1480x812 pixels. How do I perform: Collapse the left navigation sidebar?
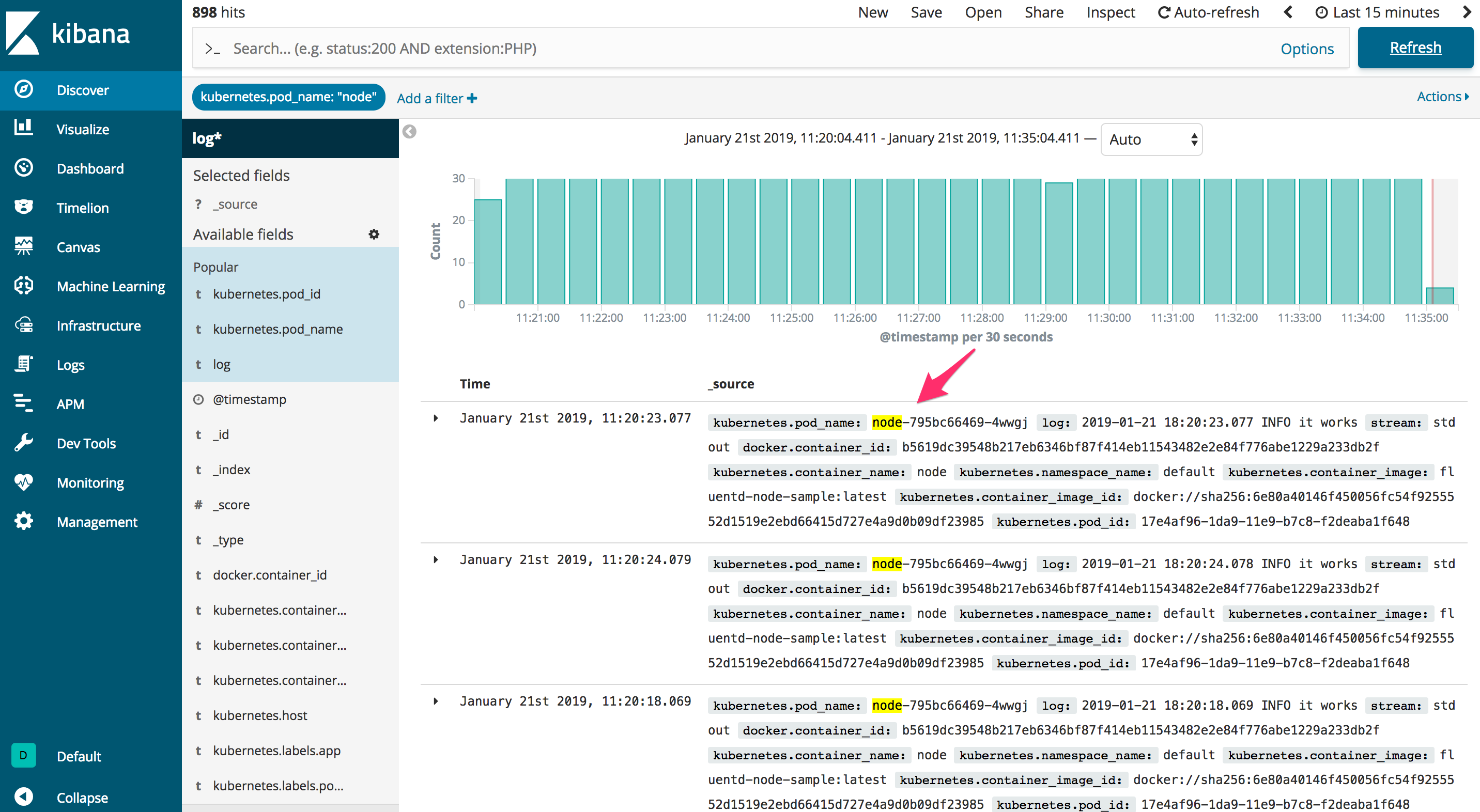pyautogui.click(x=82, y=797)
